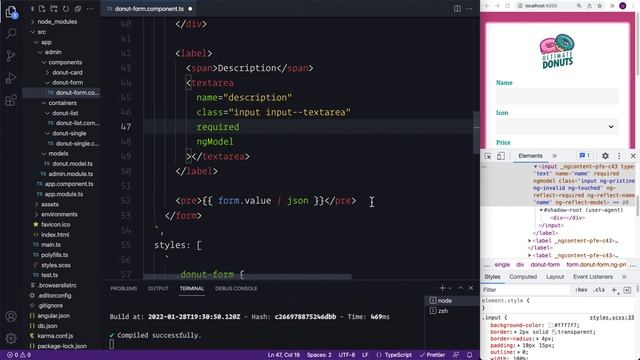Expand the border shorthand in .input rule
The width and height of the screenshot is (640, 360).
(516, 332)
